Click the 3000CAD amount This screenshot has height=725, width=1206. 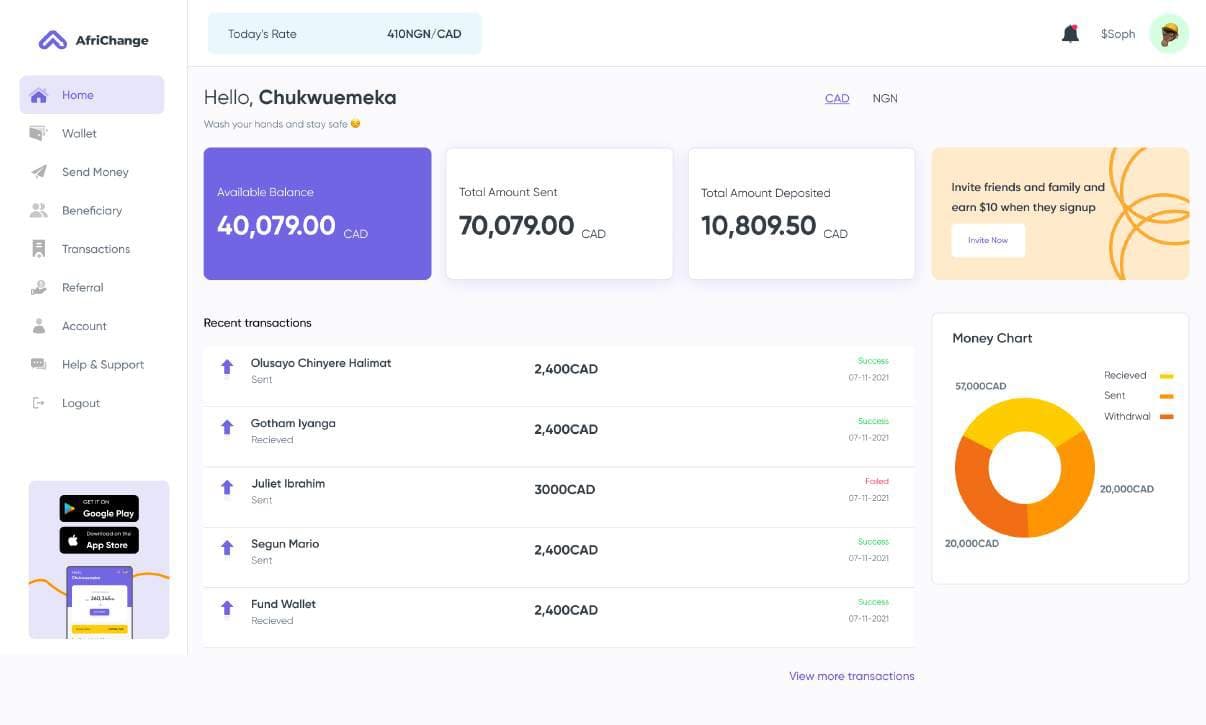pos(565,489)
